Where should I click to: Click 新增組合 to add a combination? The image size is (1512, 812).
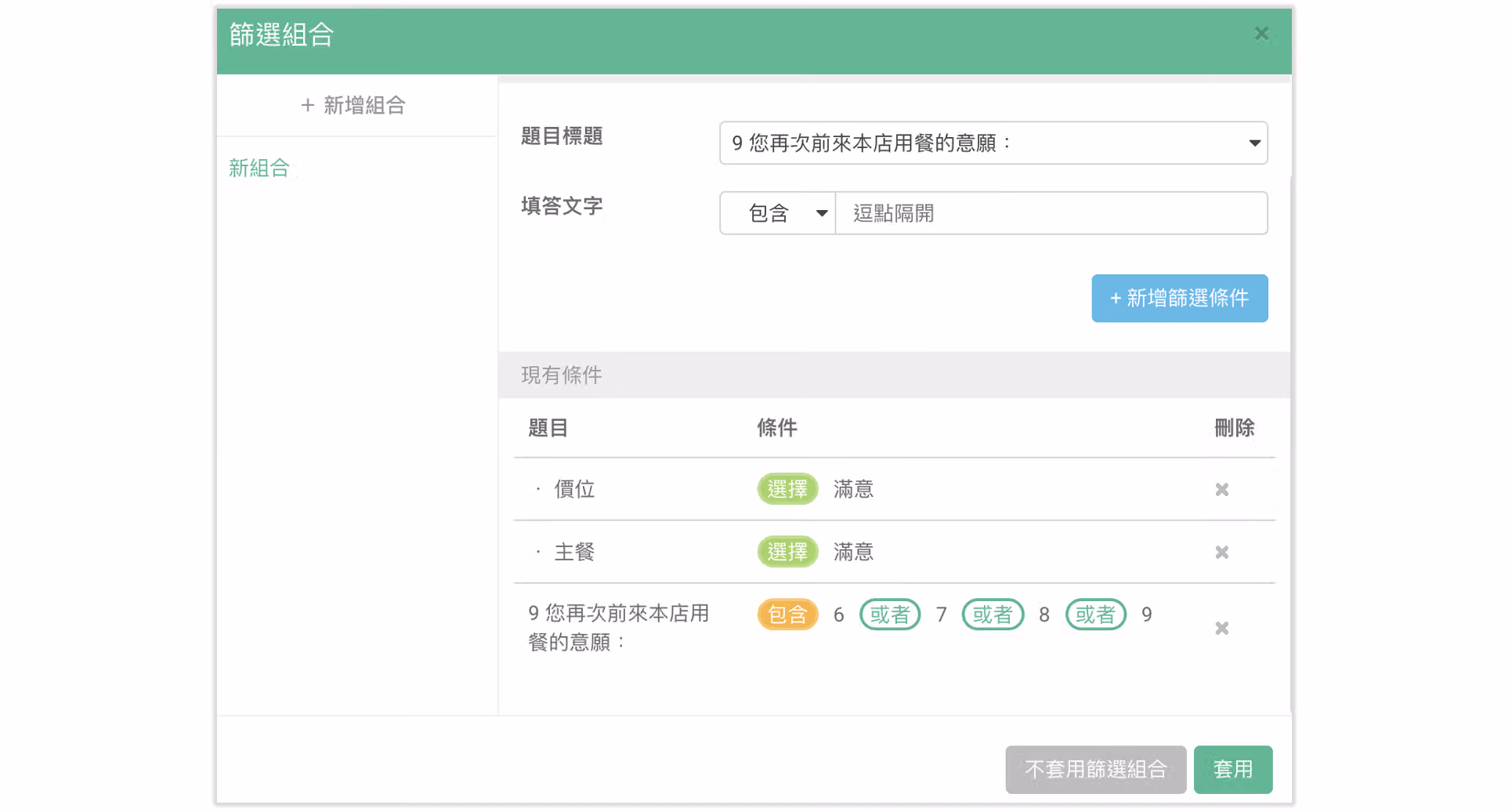click(x=353, y=105)
